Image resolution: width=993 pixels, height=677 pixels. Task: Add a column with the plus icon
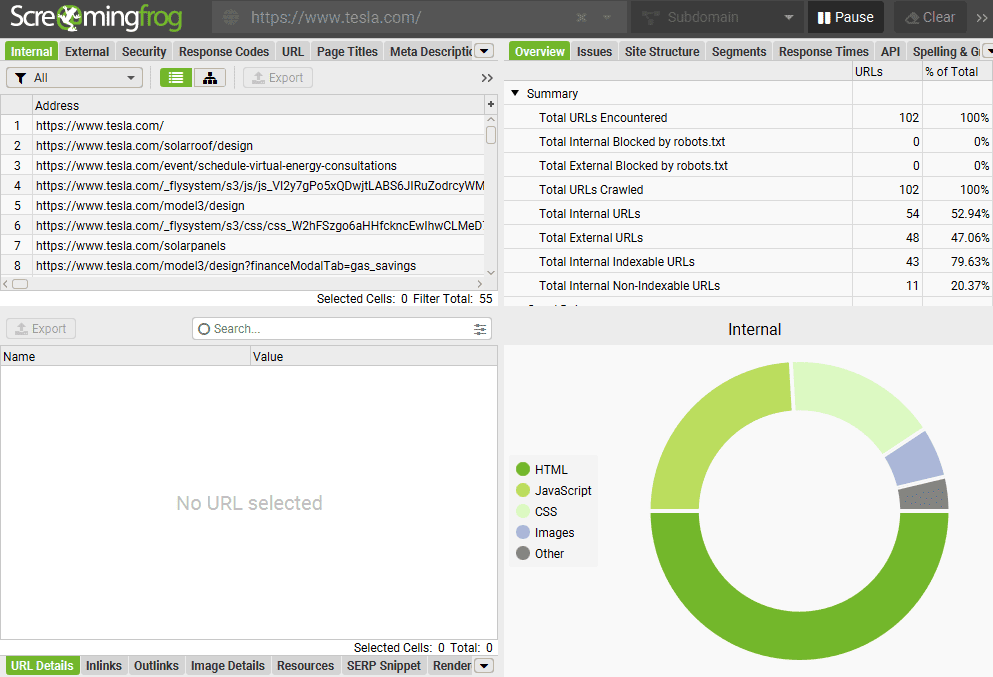pos(491,104)
